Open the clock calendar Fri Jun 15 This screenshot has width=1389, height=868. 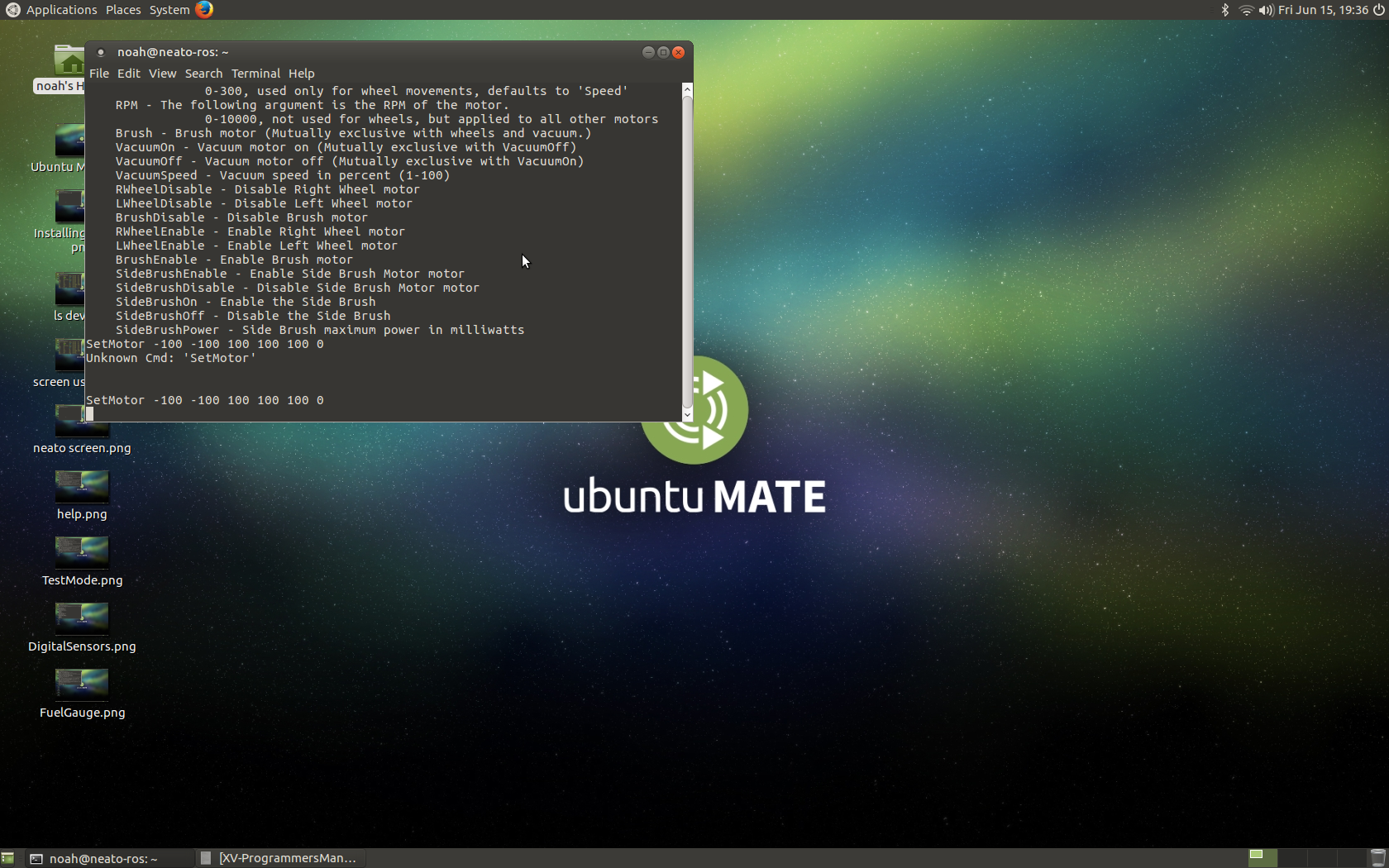coord(1322,10)
